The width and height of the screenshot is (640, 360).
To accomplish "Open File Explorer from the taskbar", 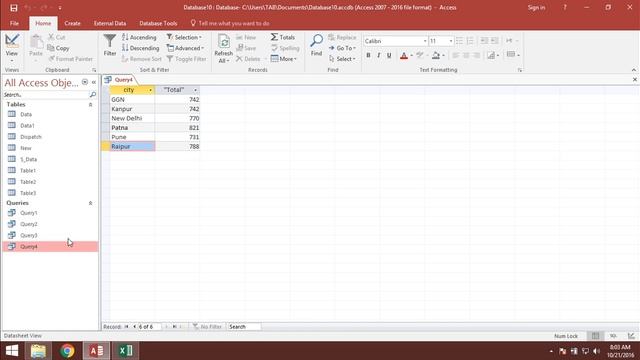I will [38, 351].
